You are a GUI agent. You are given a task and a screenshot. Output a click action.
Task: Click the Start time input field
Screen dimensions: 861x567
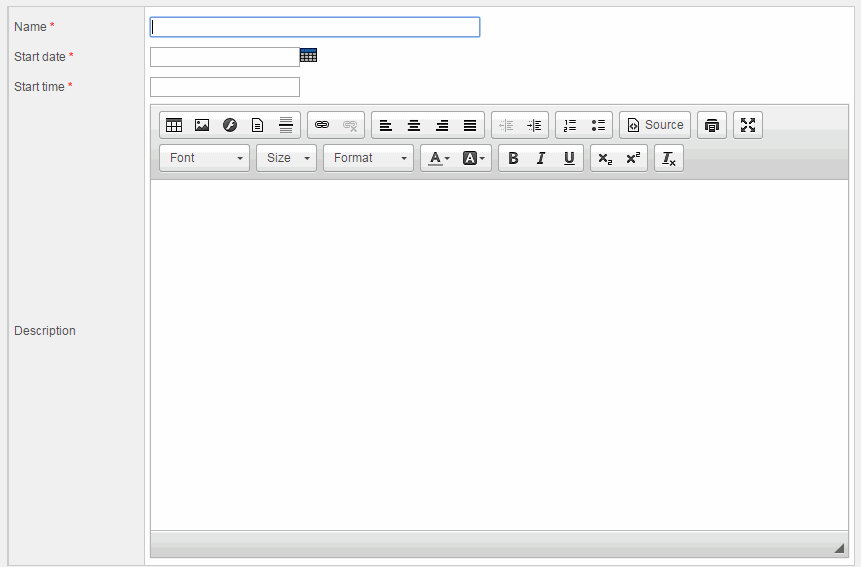[225, 87]
